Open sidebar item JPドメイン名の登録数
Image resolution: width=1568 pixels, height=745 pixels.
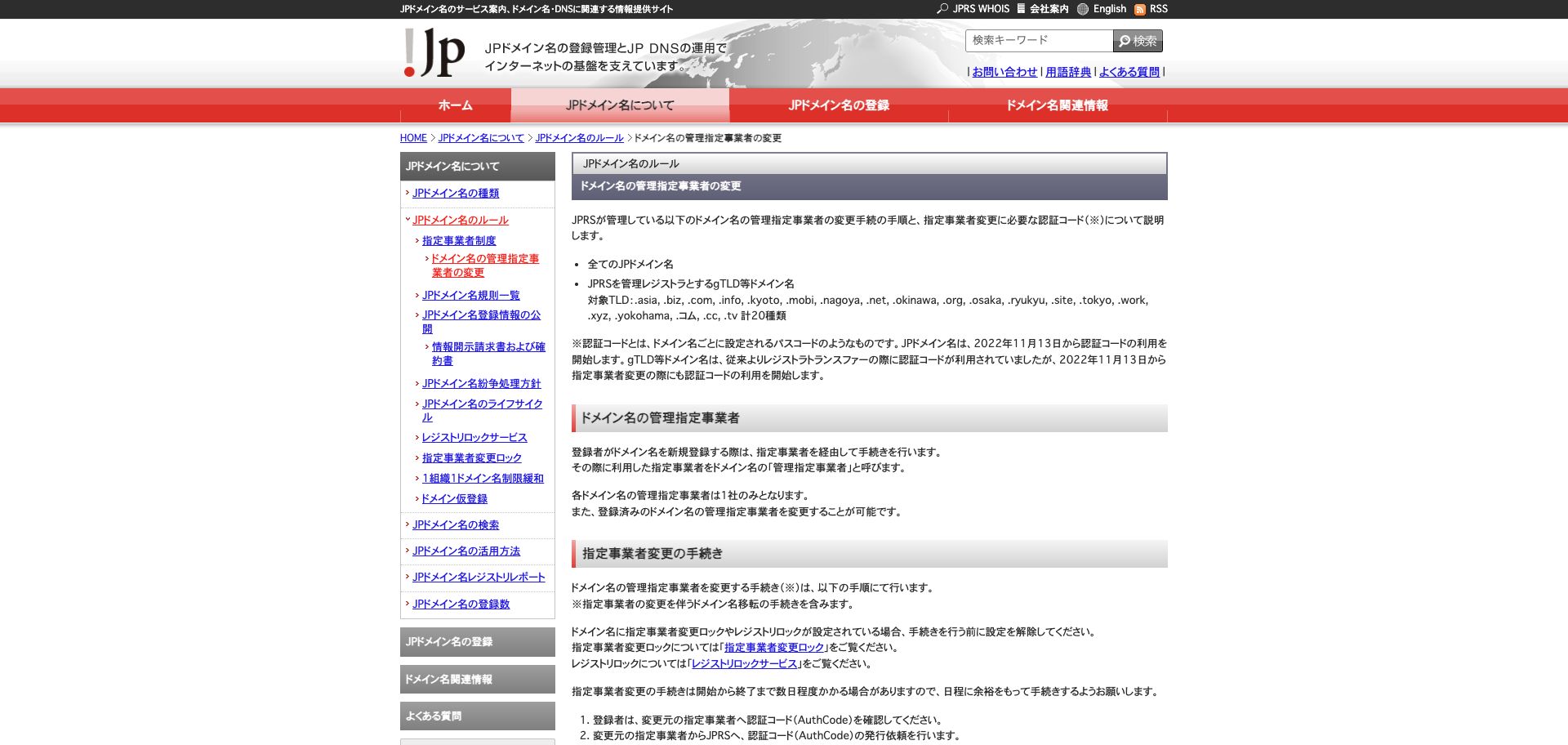(461, 604)
